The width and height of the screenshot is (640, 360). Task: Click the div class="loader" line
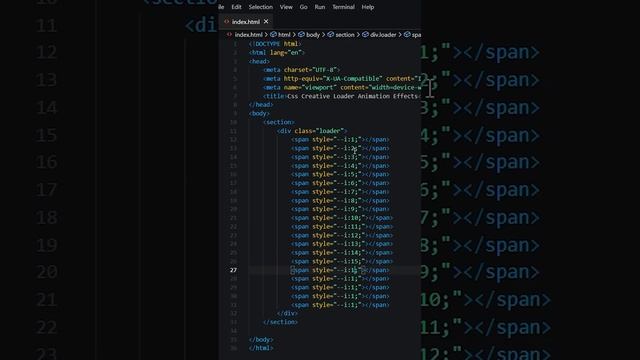(x=312, y=131)
